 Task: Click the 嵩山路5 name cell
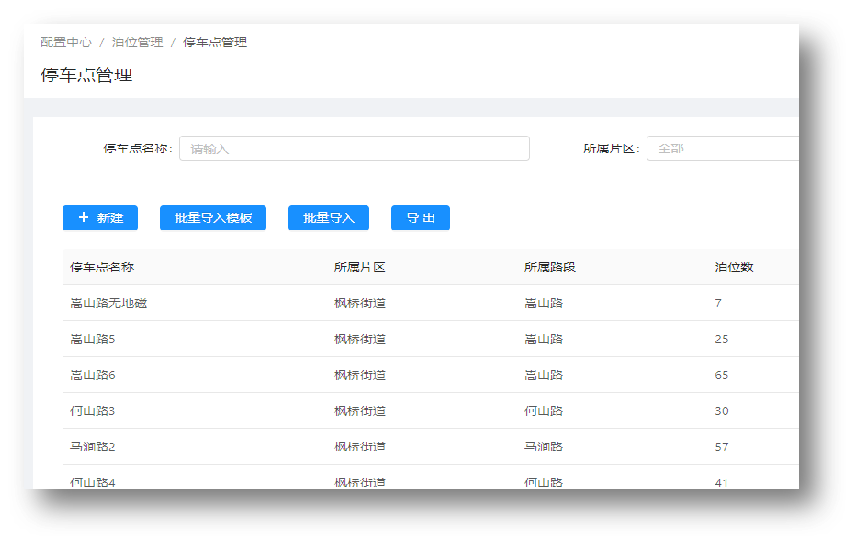point(93,339)
